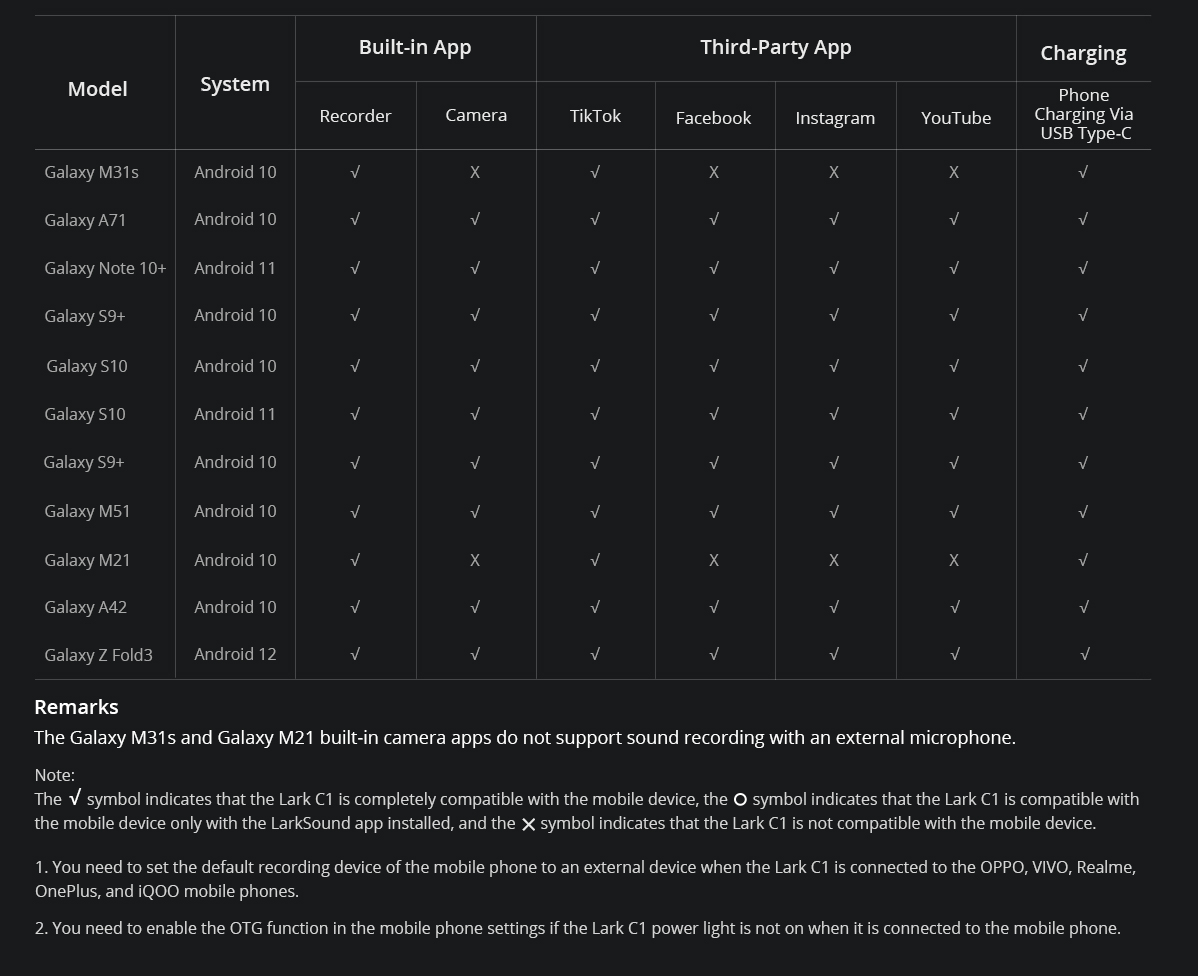Click the checkmark for Galaxy A71 TikTok
The width and height of the screenshot is (1198, 976).
click(595, 219)
